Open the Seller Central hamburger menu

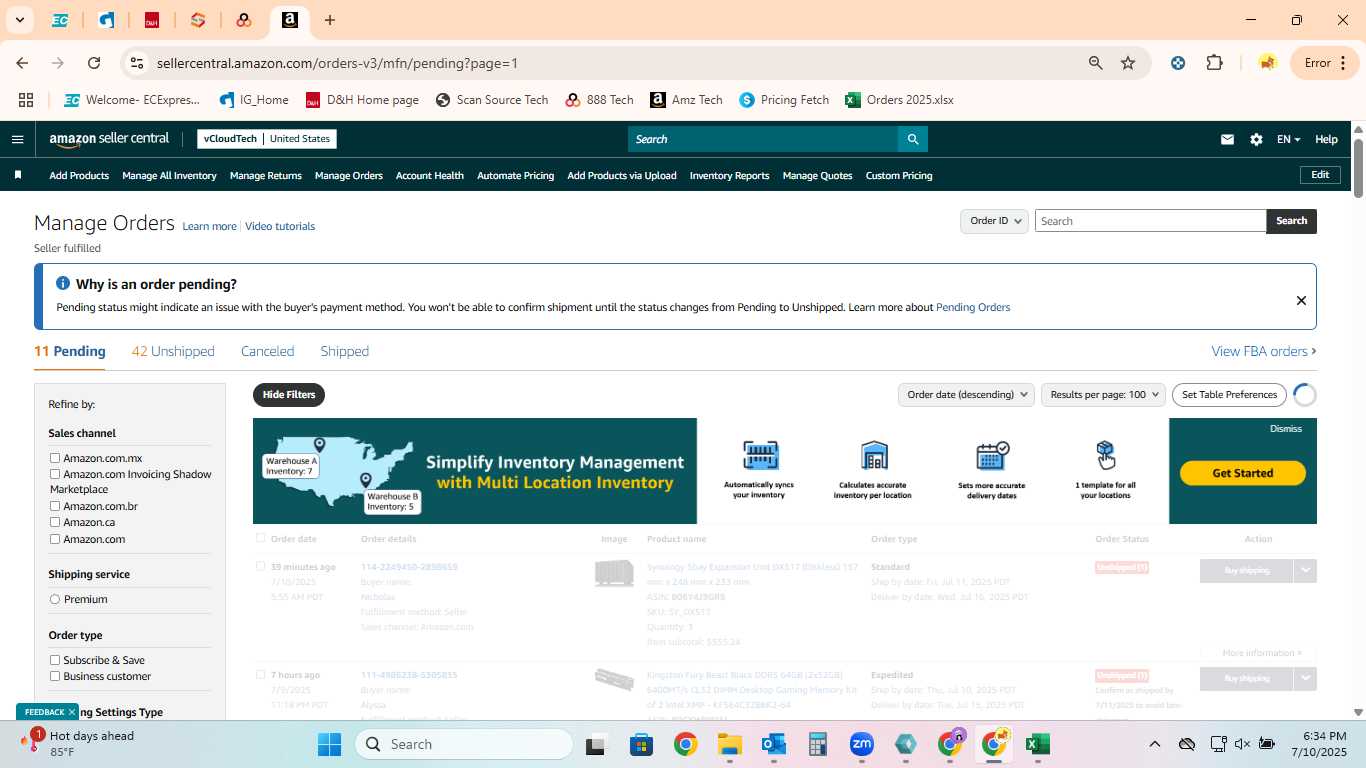pos(17,139)
